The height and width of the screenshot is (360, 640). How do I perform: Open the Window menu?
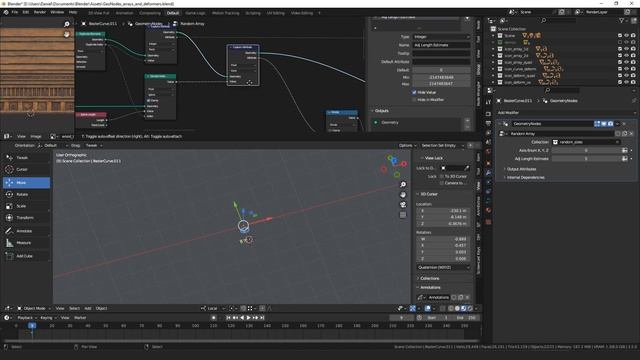click(x=57, y=12)
